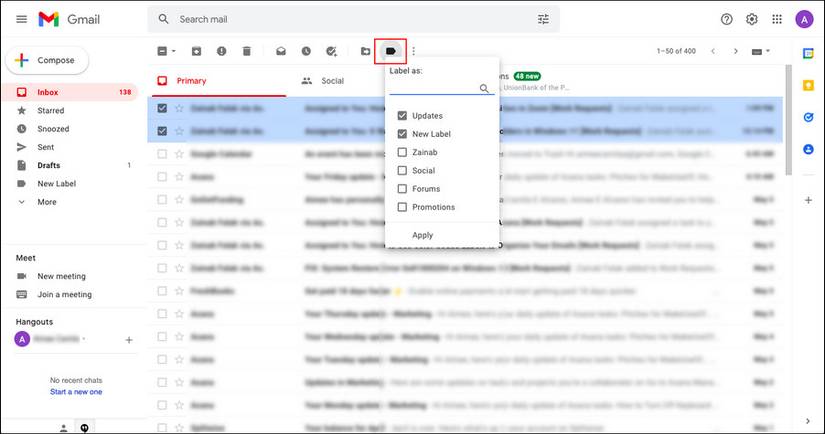The width and height of the screenshot is (825, 434).
Task: Click the Gmail logo
Action: tap(69, 19)
